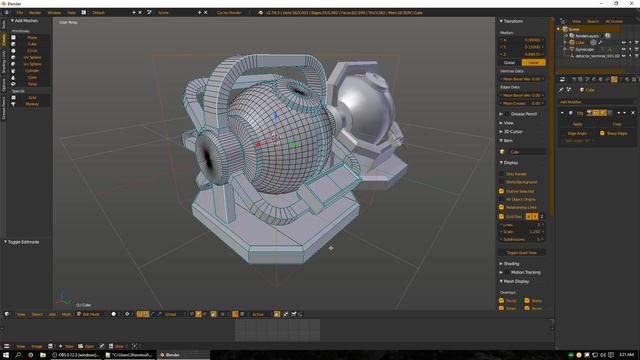Toggle Sharp Edges in modifier
Screen dimensions: 640x360
pyautogui.click(x=602, y=133)
